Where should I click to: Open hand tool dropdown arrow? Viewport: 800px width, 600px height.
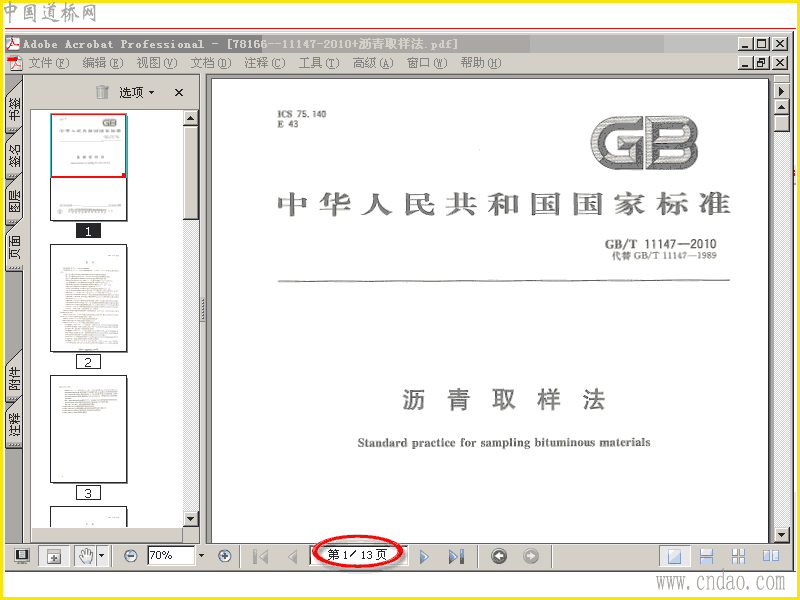click(102, 556)
